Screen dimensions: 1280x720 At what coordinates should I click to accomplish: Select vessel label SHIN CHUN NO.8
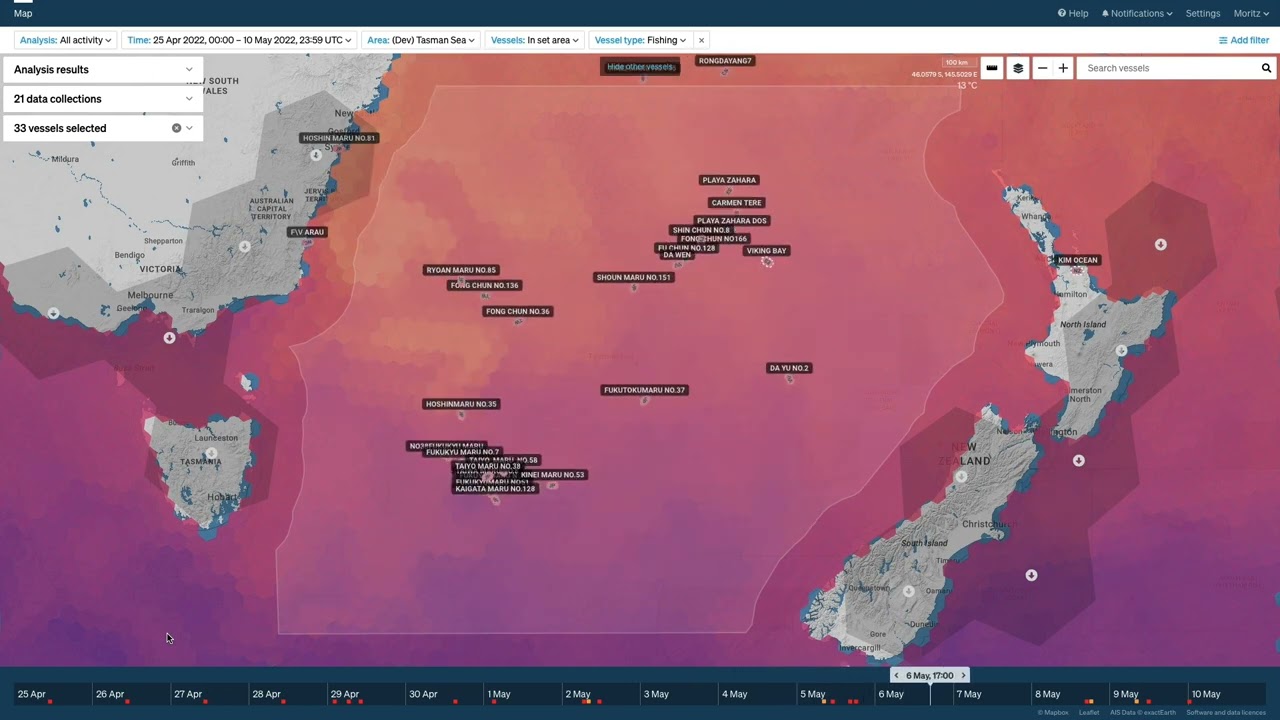[701, 230]
